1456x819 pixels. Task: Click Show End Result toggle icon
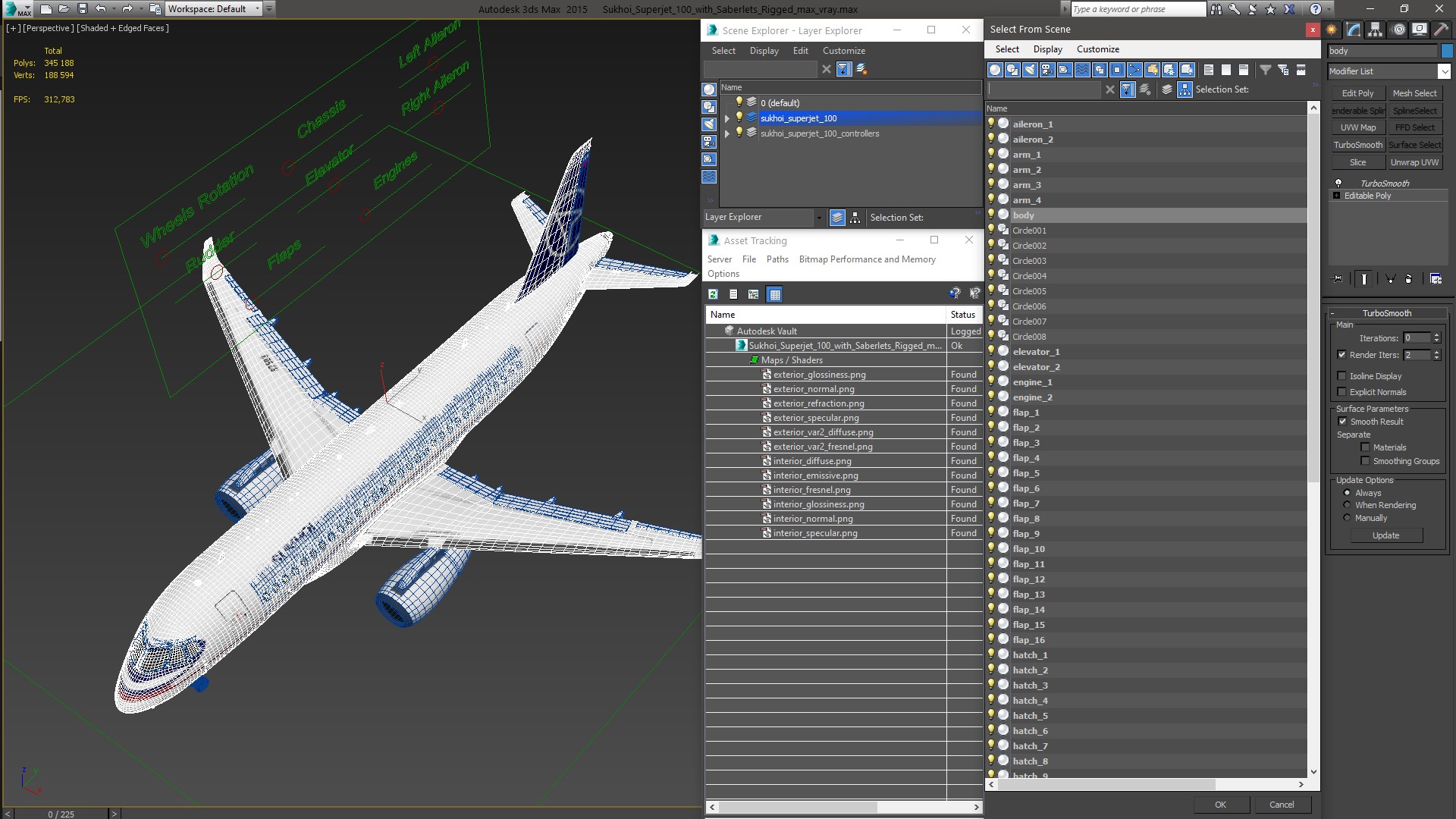point(1363,279)
